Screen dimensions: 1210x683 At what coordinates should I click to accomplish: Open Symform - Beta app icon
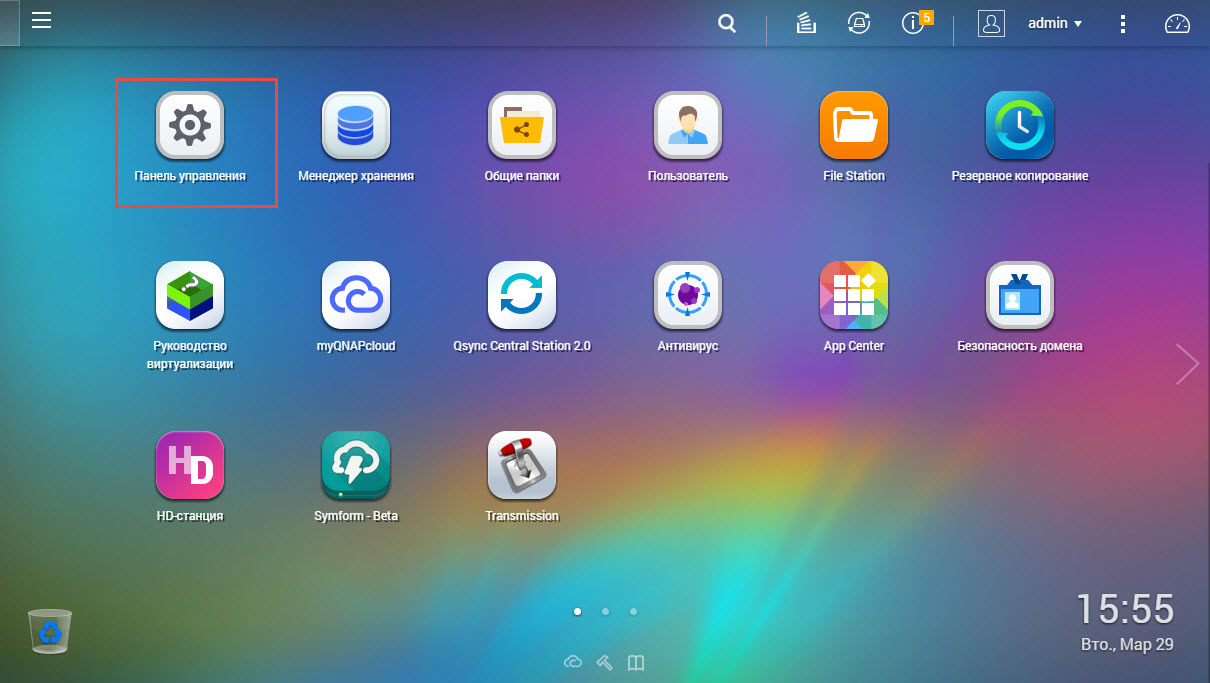(356, 465)
